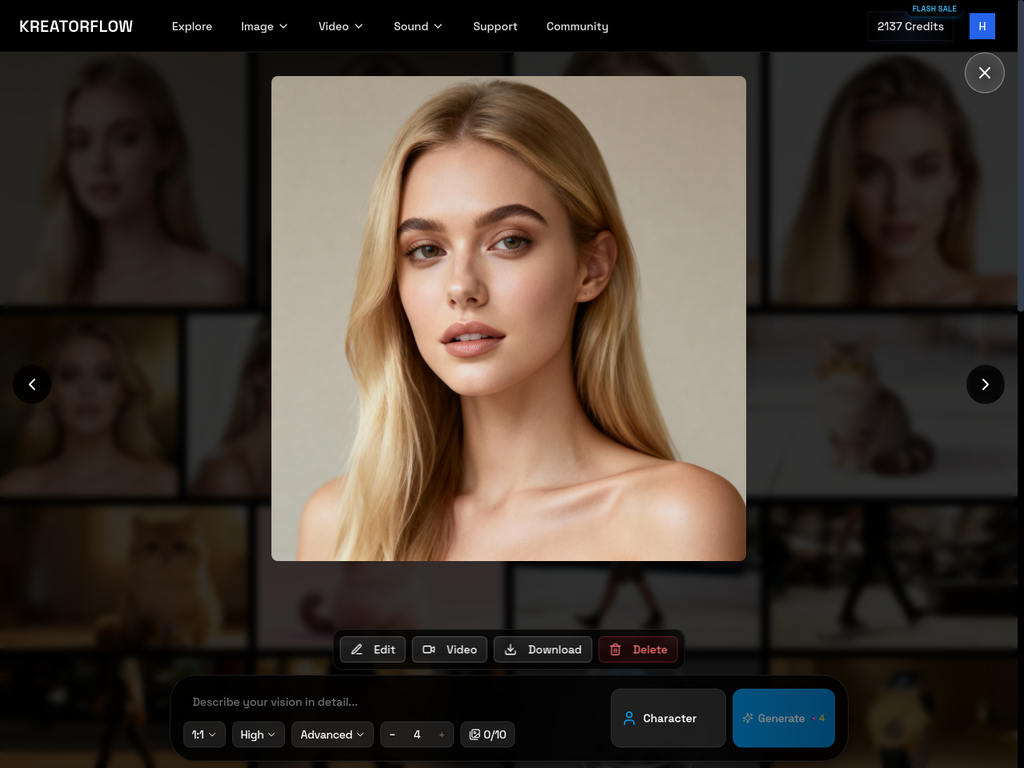Check the 2137 Credits balance
Screen dimensions: 1024x768
point(908,27)
